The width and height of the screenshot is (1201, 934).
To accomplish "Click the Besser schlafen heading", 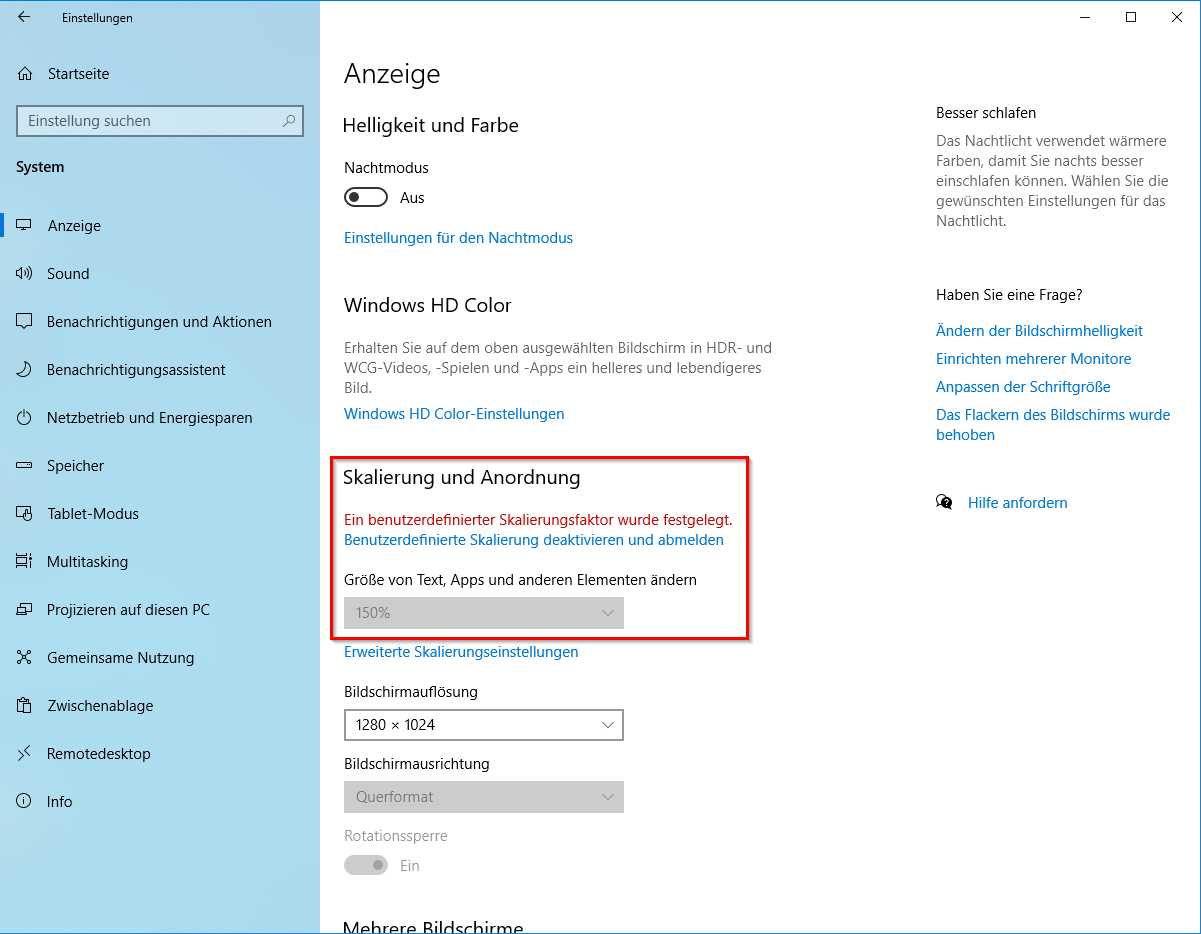I will pyautogui.click(x=986, y=113).
